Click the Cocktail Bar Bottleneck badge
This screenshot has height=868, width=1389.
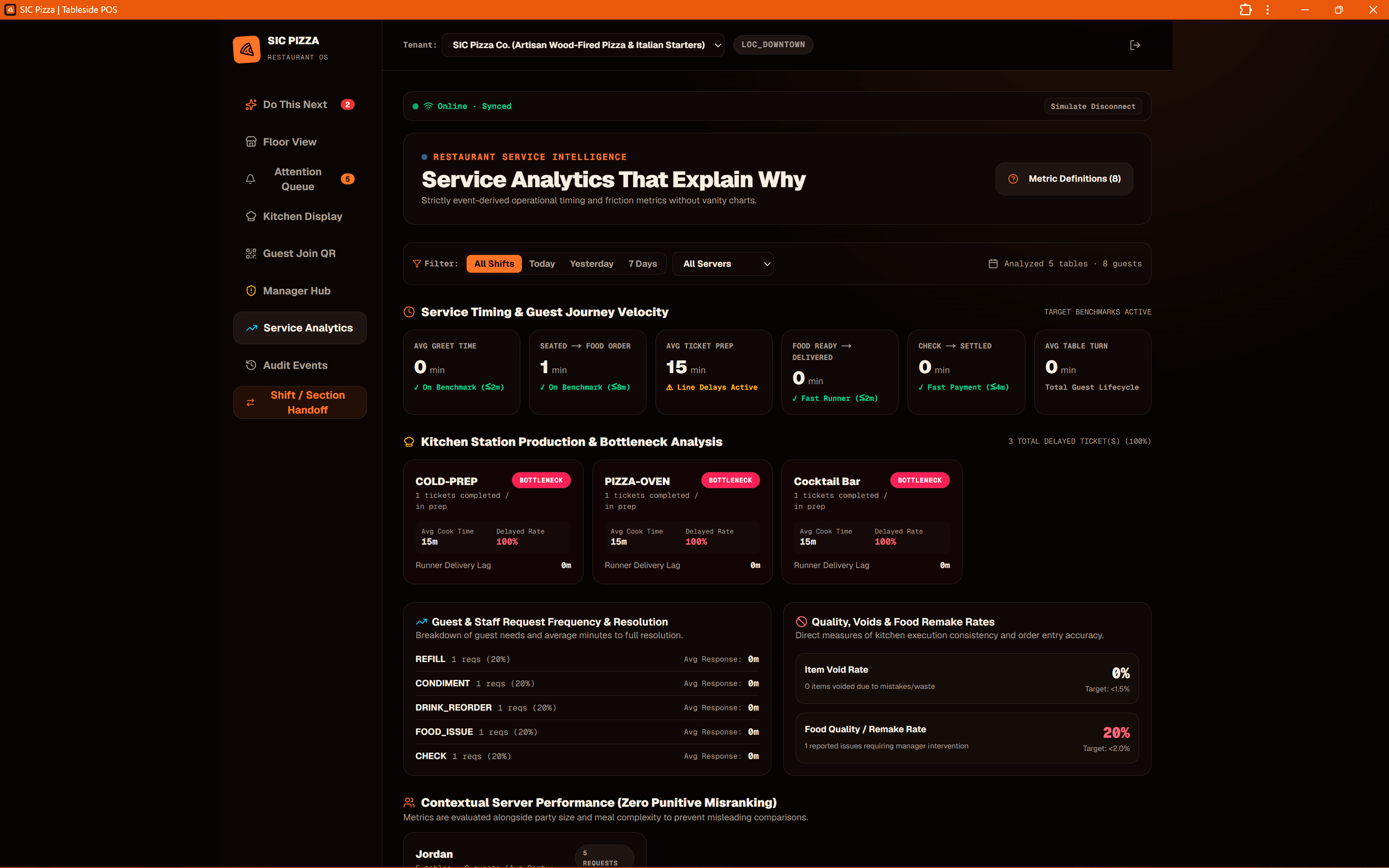919,480
